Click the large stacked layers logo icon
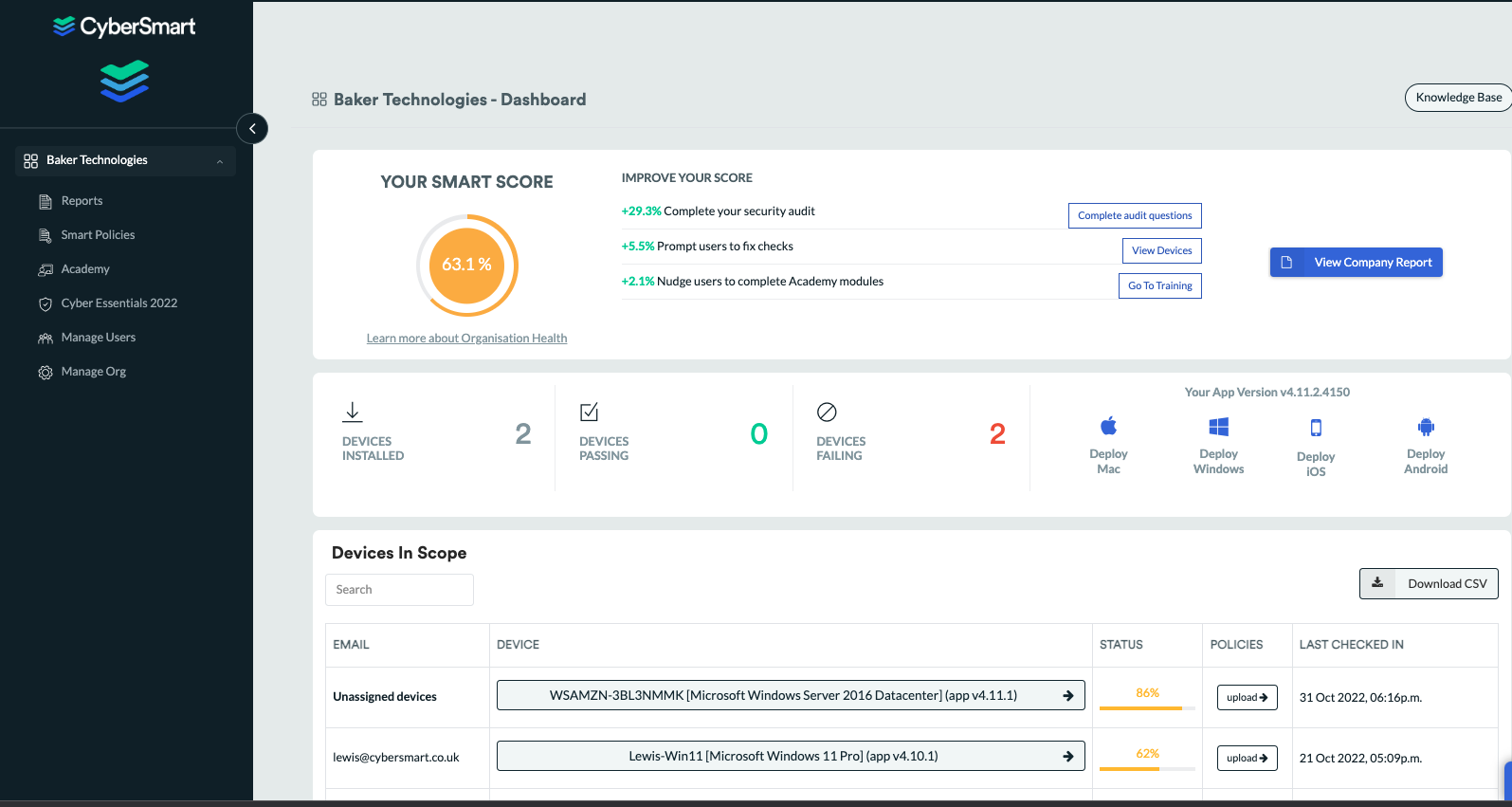1512x807 pixels. pos(125,82)
